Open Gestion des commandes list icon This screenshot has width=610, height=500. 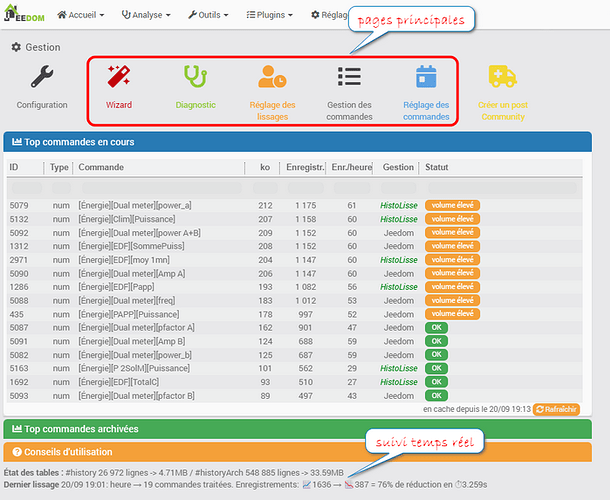pyautogui.click(x=349, y=78)
